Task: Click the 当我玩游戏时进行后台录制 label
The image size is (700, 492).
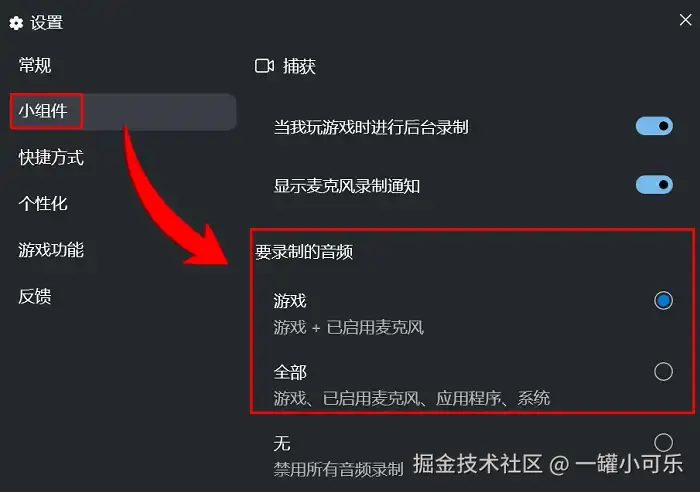Action: pos(371,128)
